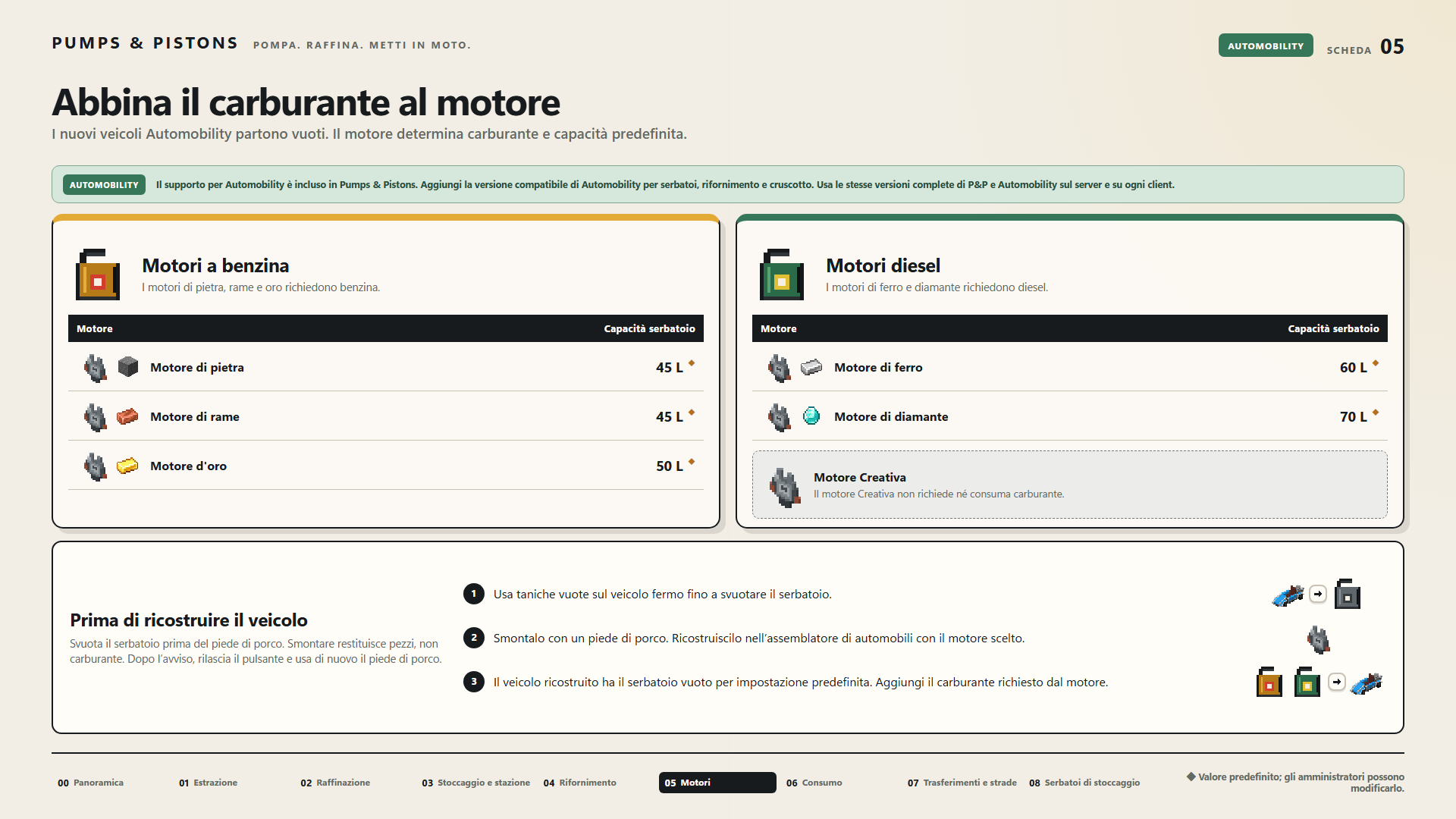Click the engine icon beside step 2
Screen dimensions: 1456x819
(x=1319, y=639)
